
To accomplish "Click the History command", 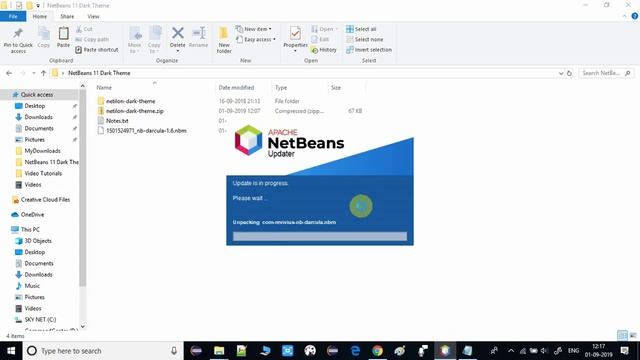I will (x=324, y=50).
